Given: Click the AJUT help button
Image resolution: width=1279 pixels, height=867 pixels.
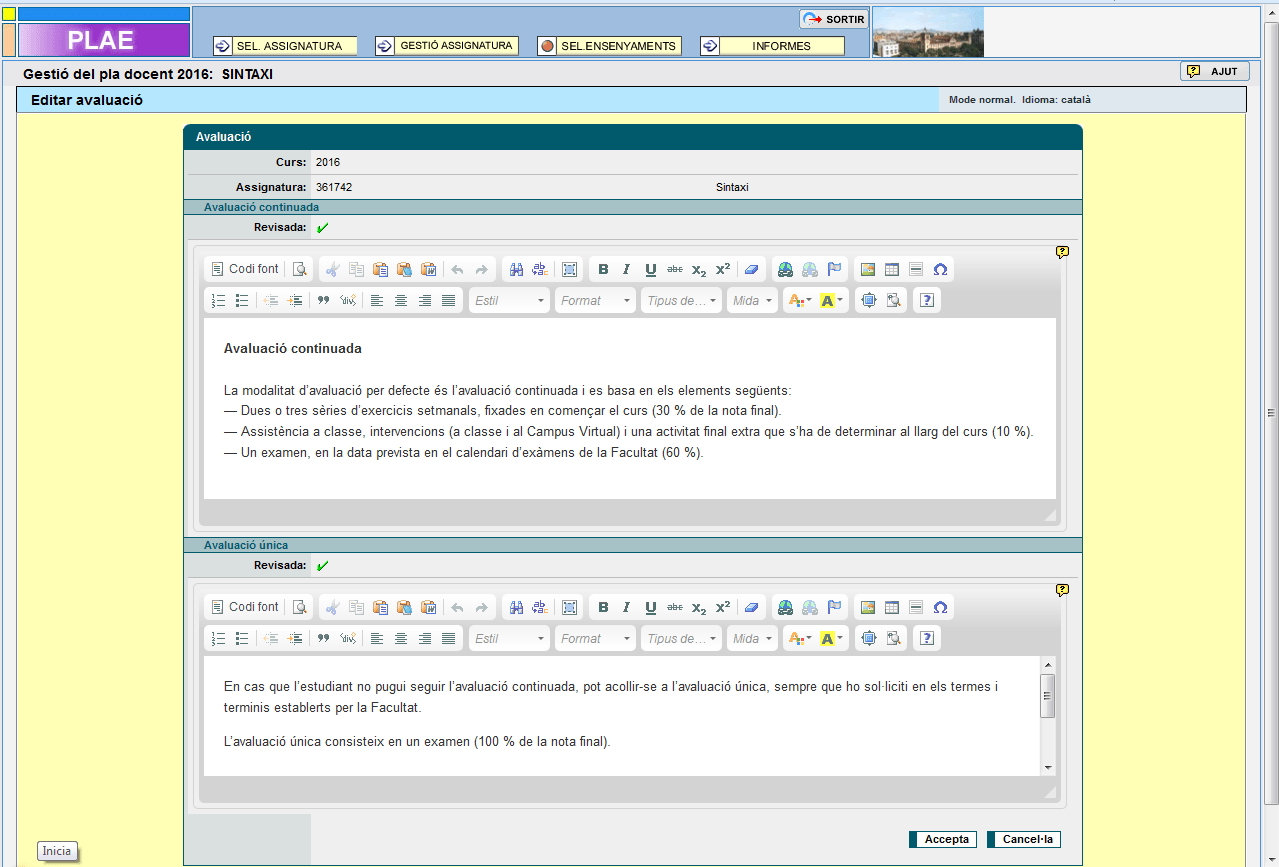Looking at the screenshot, I should (x=1215, y=71).
